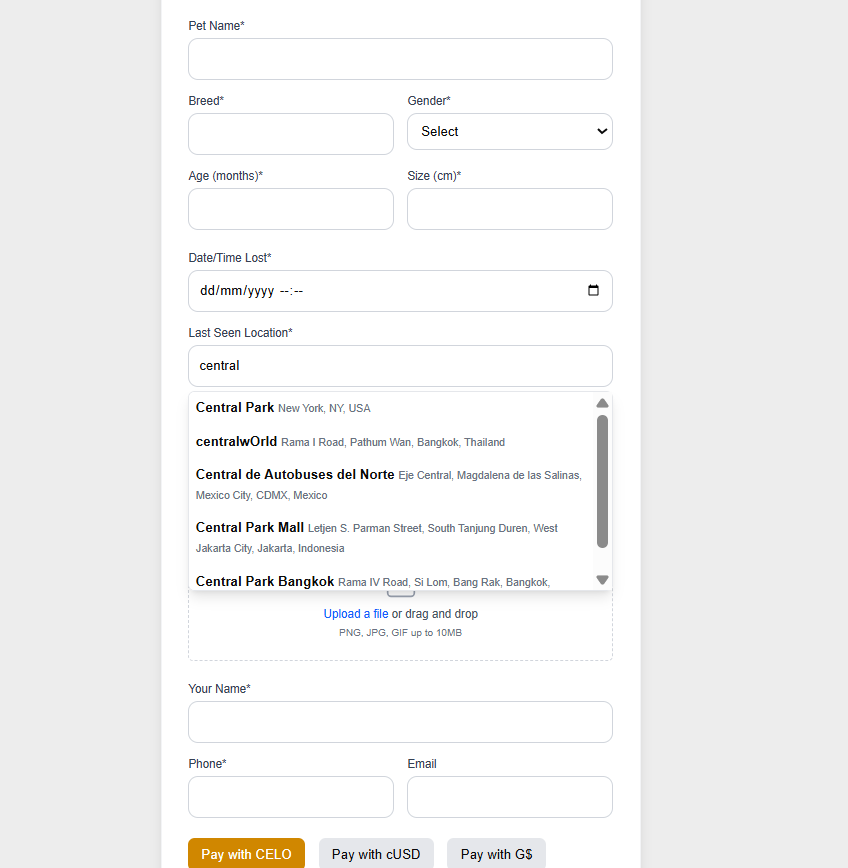Click the Upload a file link
This screenshot has height=868, width=848.
tap(355, 614)
